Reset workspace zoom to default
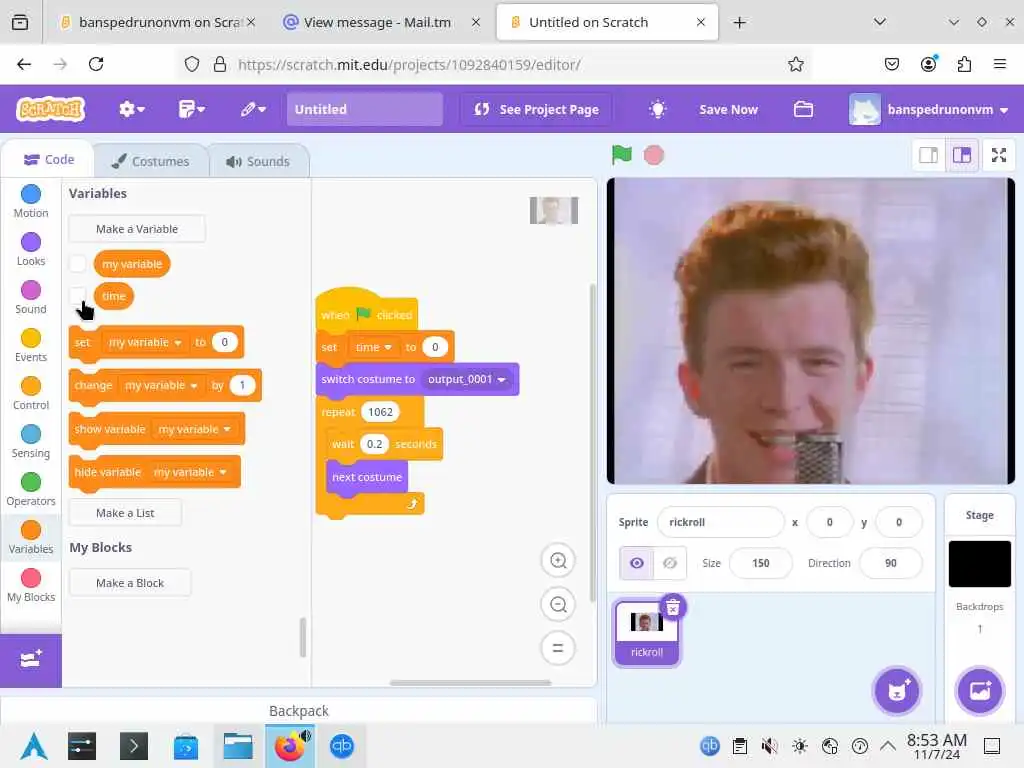1024x768 pixels. tap(558, 648)
